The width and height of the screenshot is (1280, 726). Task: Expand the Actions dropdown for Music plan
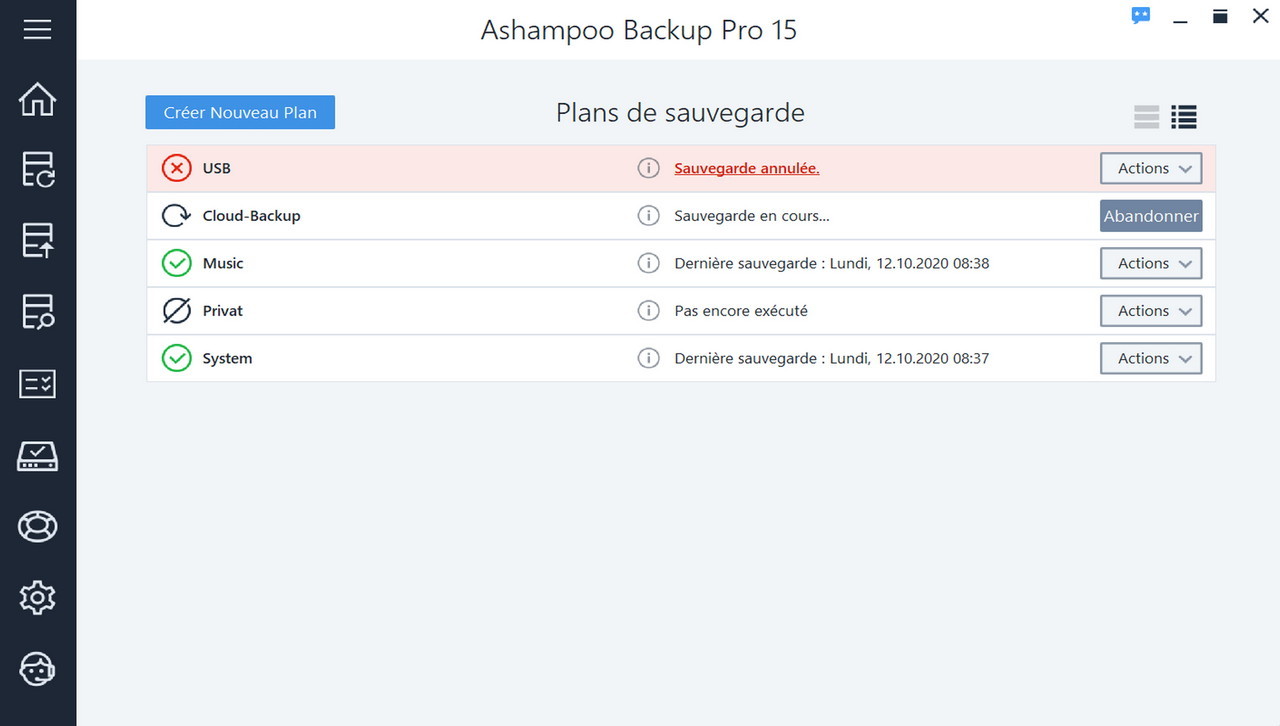pos(1151,263)
